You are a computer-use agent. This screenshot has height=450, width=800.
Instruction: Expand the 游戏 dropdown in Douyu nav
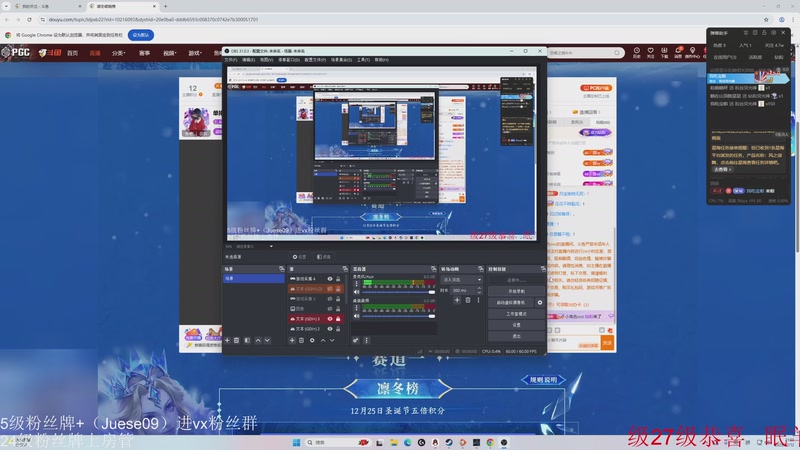[195, 53]
